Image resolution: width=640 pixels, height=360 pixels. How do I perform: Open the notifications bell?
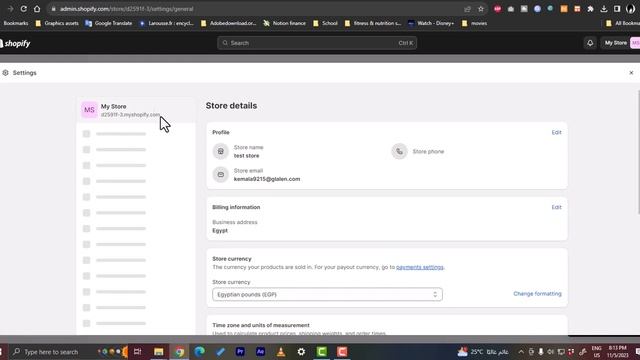coord(590,43)
